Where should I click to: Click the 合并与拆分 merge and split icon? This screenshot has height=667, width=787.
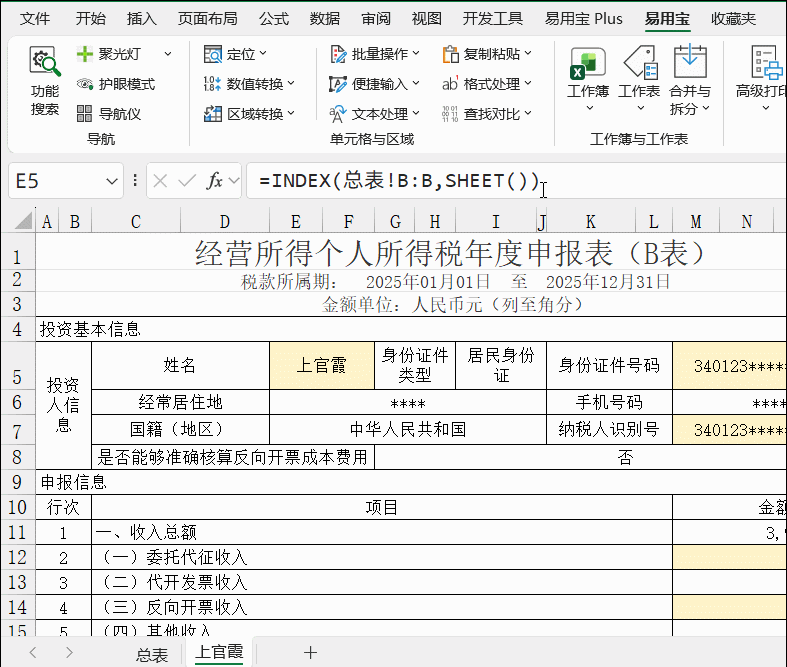click(690, 61)
